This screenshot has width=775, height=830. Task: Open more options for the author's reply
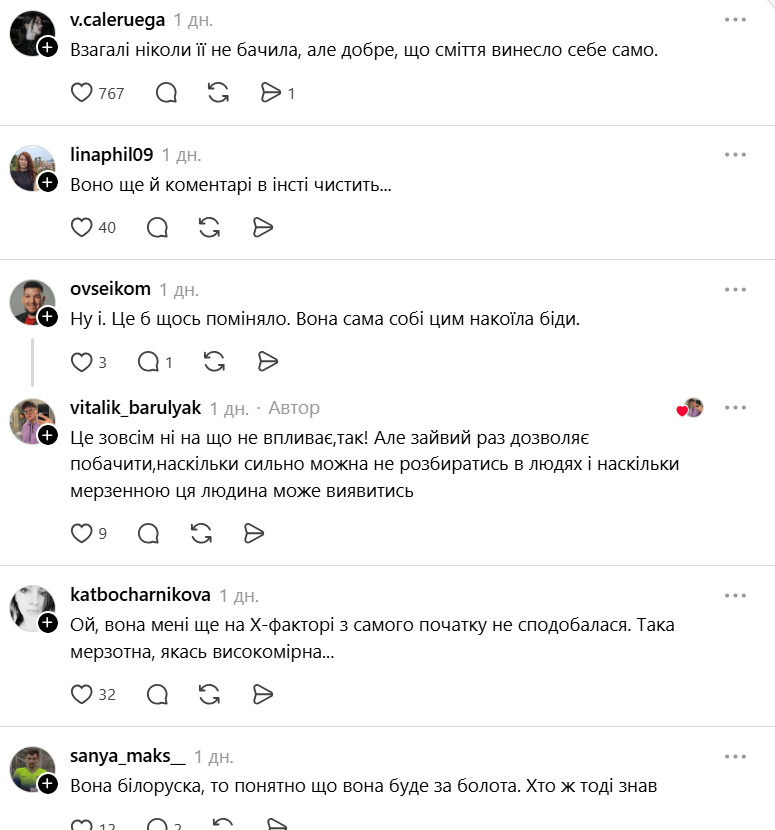(737, 407)
